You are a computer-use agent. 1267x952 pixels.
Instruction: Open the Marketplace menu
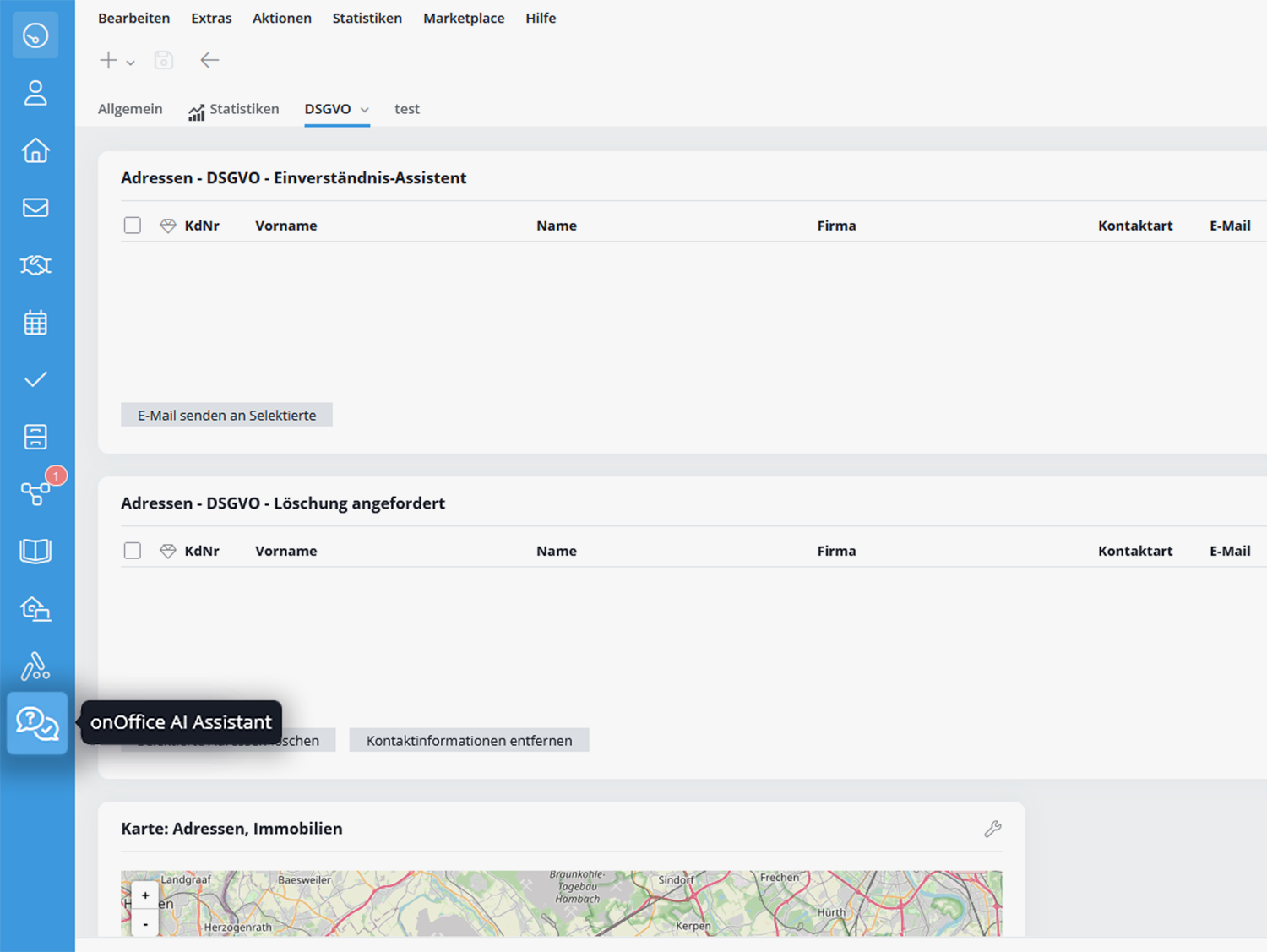pos(464,18)
